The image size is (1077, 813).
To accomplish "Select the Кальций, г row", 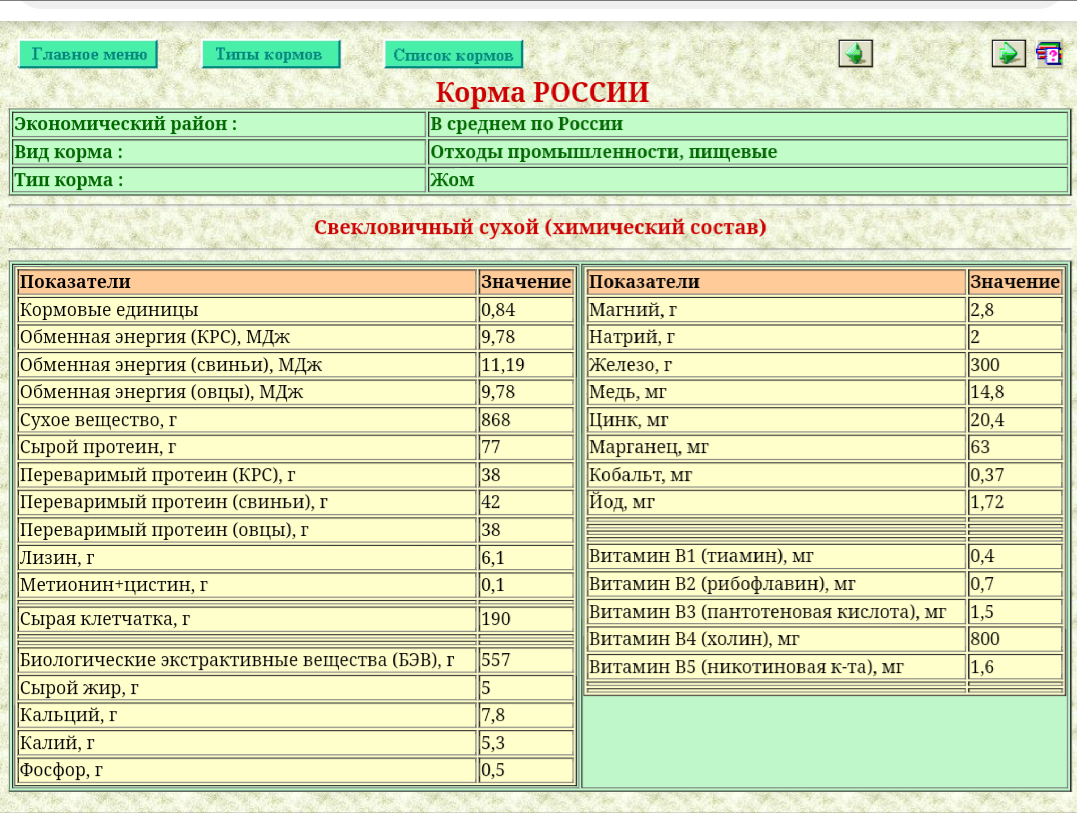I will (x=295, y=715).
